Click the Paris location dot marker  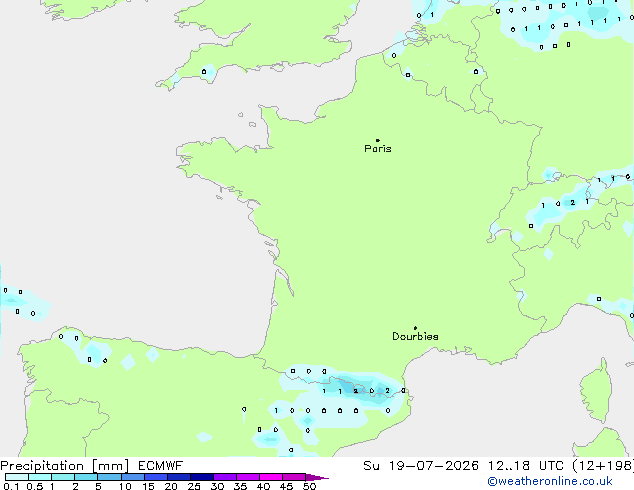point(378,140)
